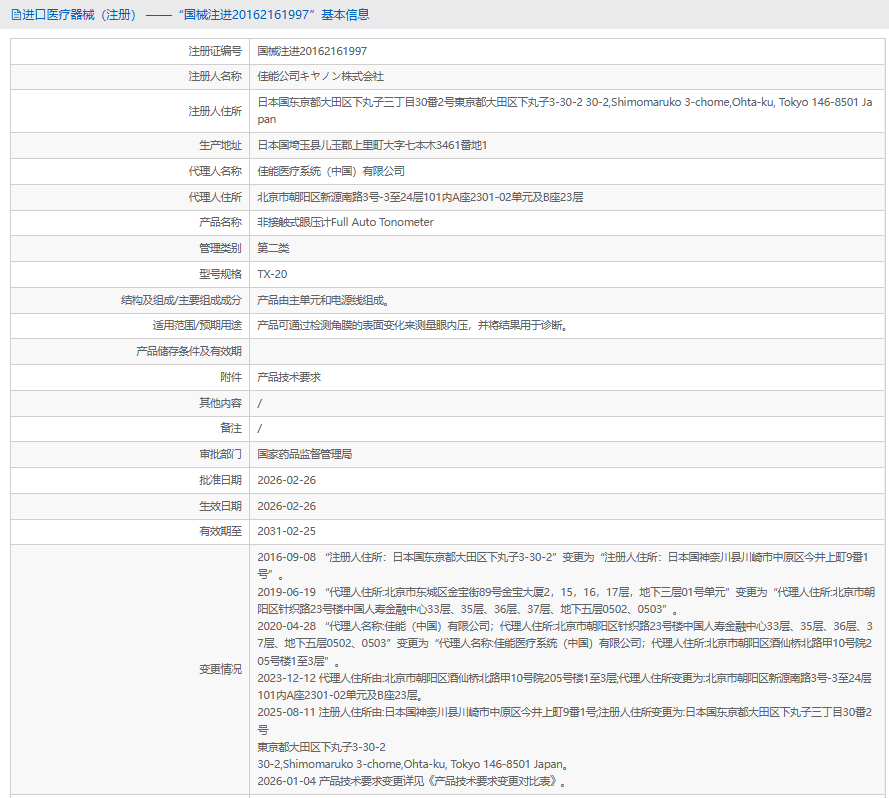Image resolution: width=889 pixels, height=798 pixels.
Task: Click the 其他内容 label
Action: [220, 403]
